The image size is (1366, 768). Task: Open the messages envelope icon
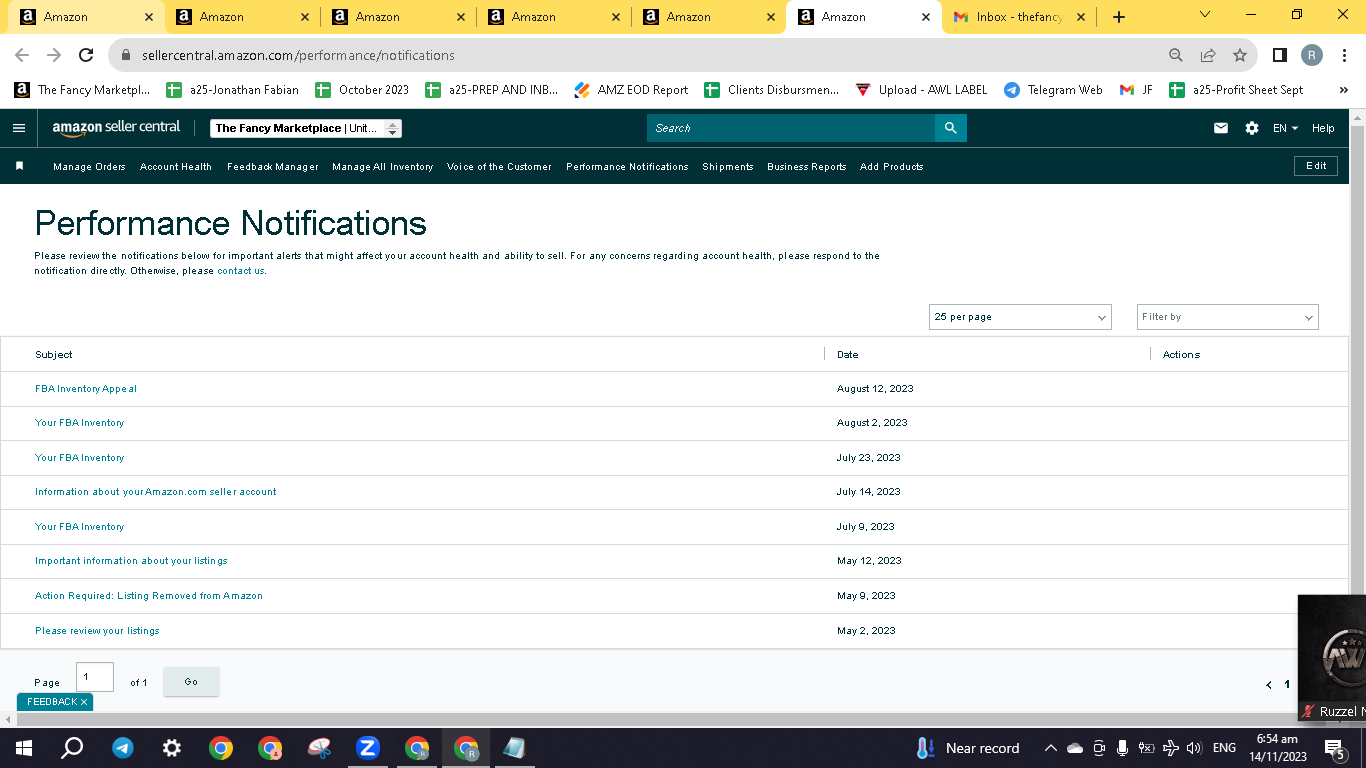1221,128
